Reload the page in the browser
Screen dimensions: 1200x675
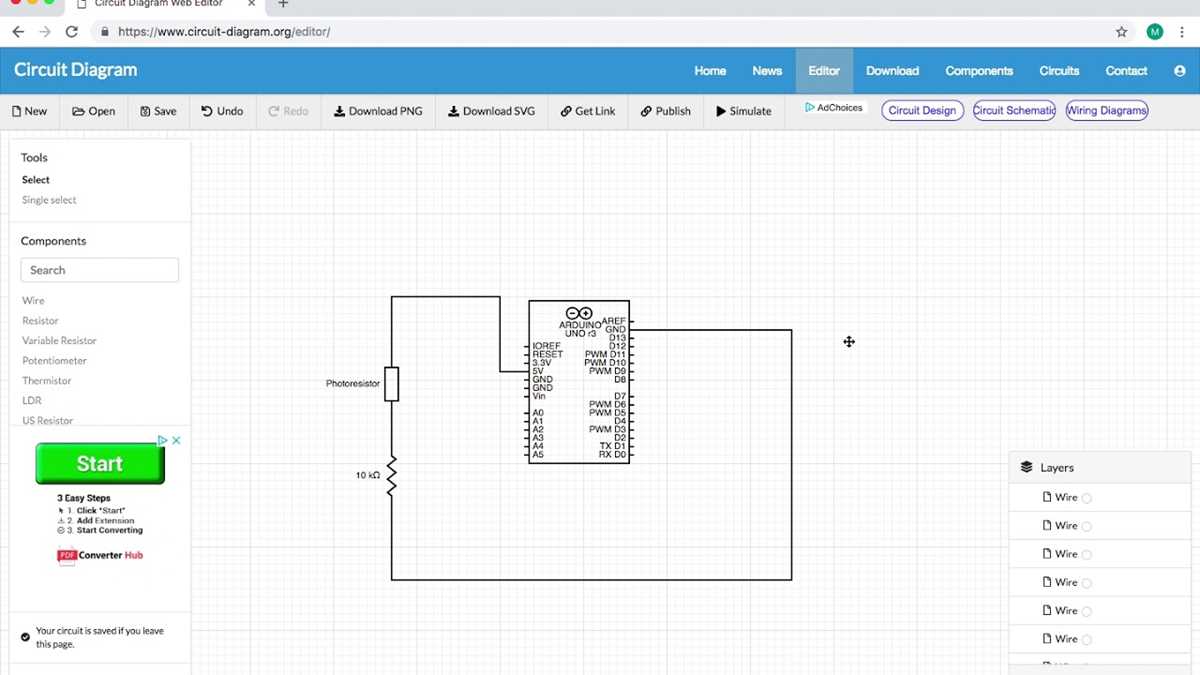pyautogui.click(x=71, y=32)
